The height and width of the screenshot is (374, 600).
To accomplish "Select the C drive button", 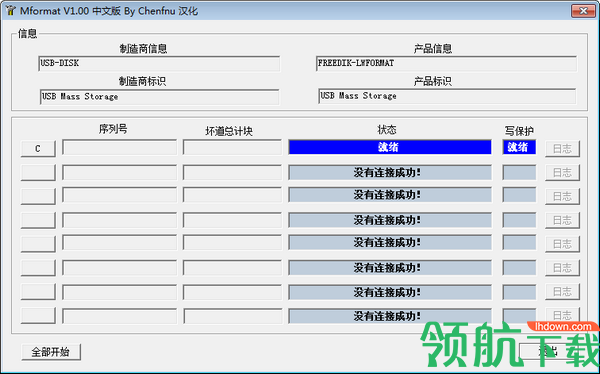I will click(x=38, y=149).
